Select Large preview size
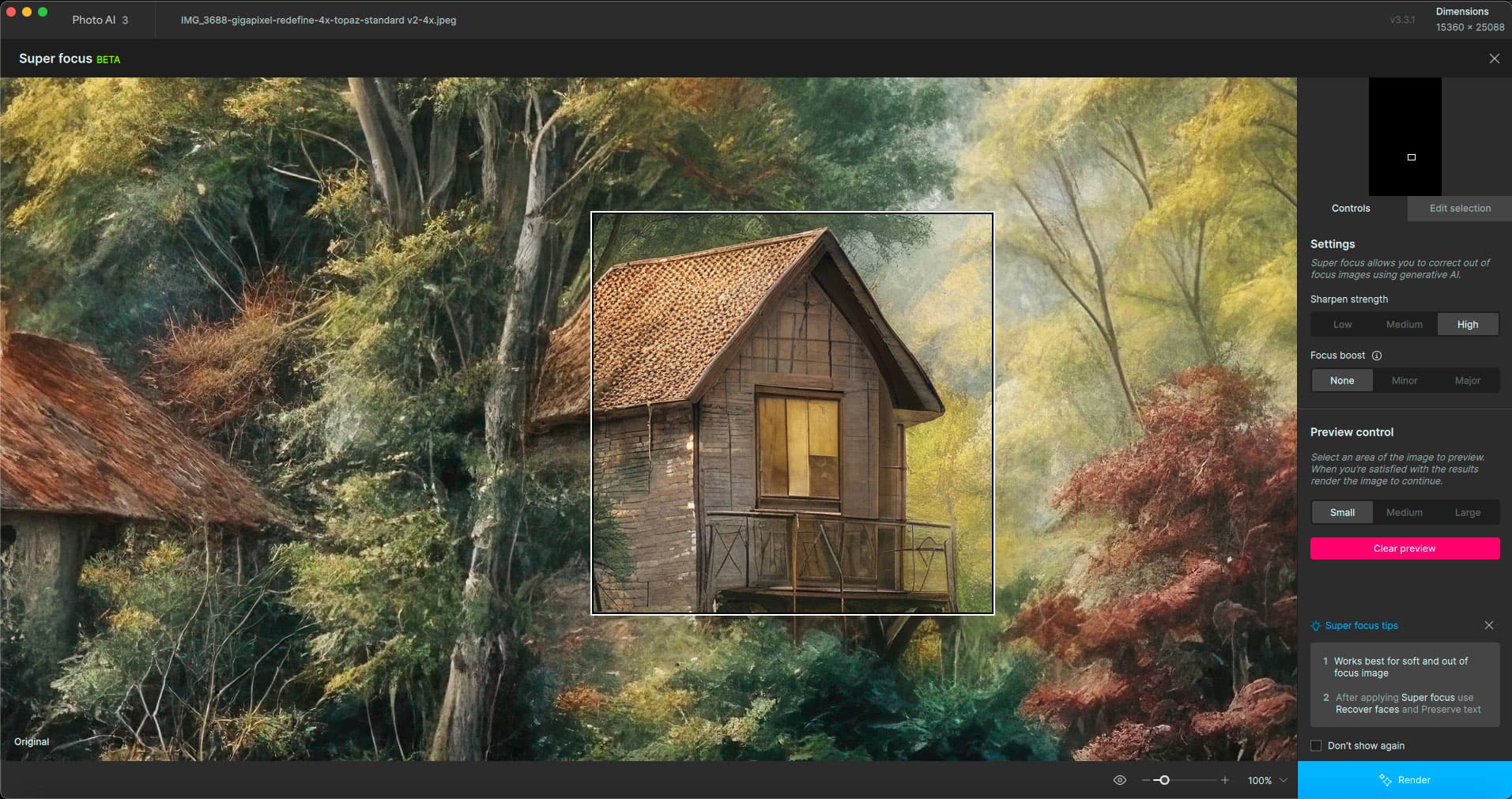1512x799 pixels. (x=1467, y=512)
